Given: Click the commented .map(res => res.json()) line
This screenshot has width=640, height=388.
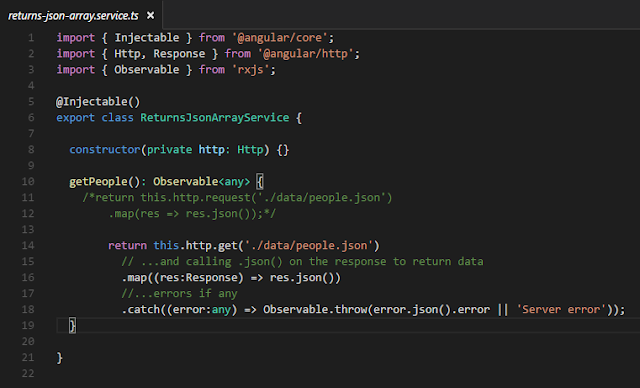Looking at the screenshot, I should coord(192,214).
